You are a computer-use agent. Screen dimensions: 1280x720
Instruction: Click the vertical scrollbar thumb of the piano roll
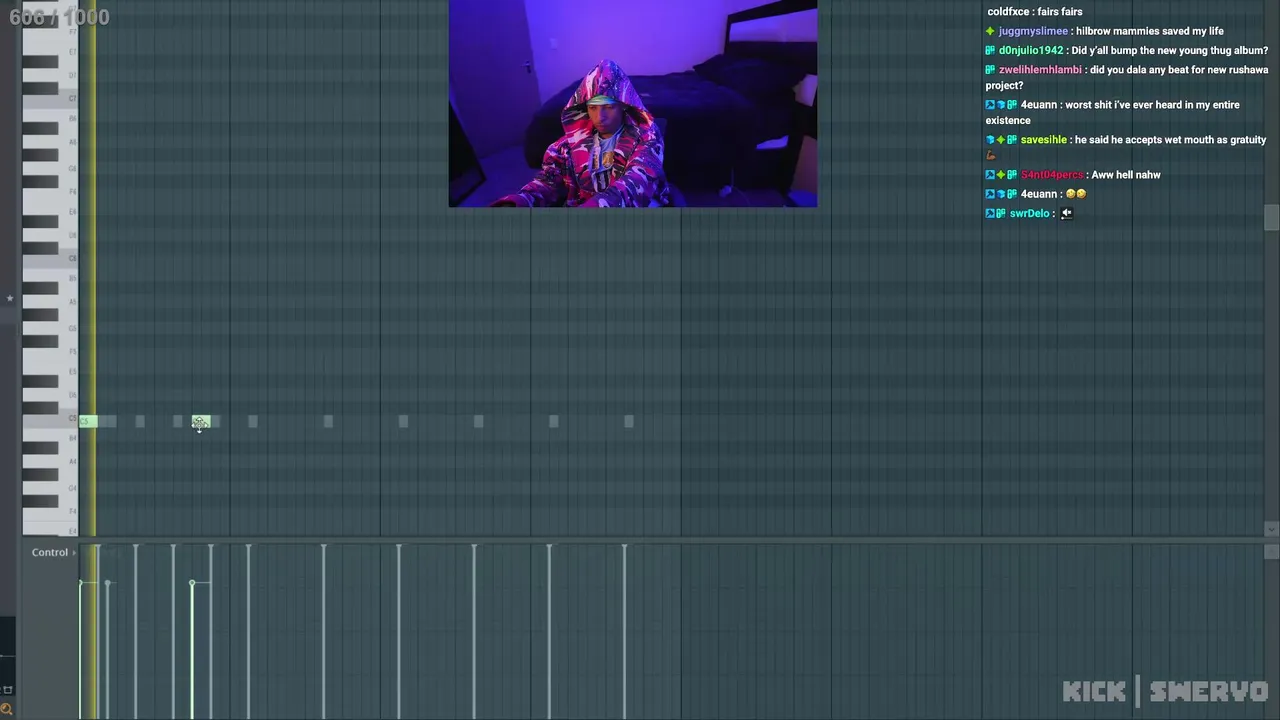(x=1271, y=218)
